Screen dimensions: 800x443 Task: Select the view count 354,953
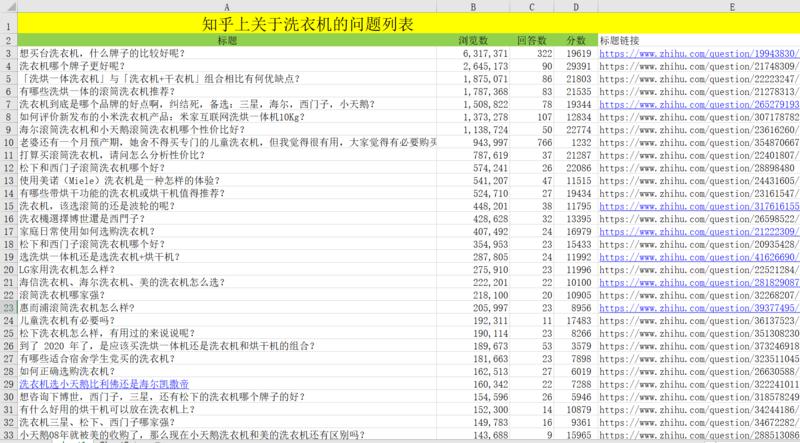(x=473, y=244)
